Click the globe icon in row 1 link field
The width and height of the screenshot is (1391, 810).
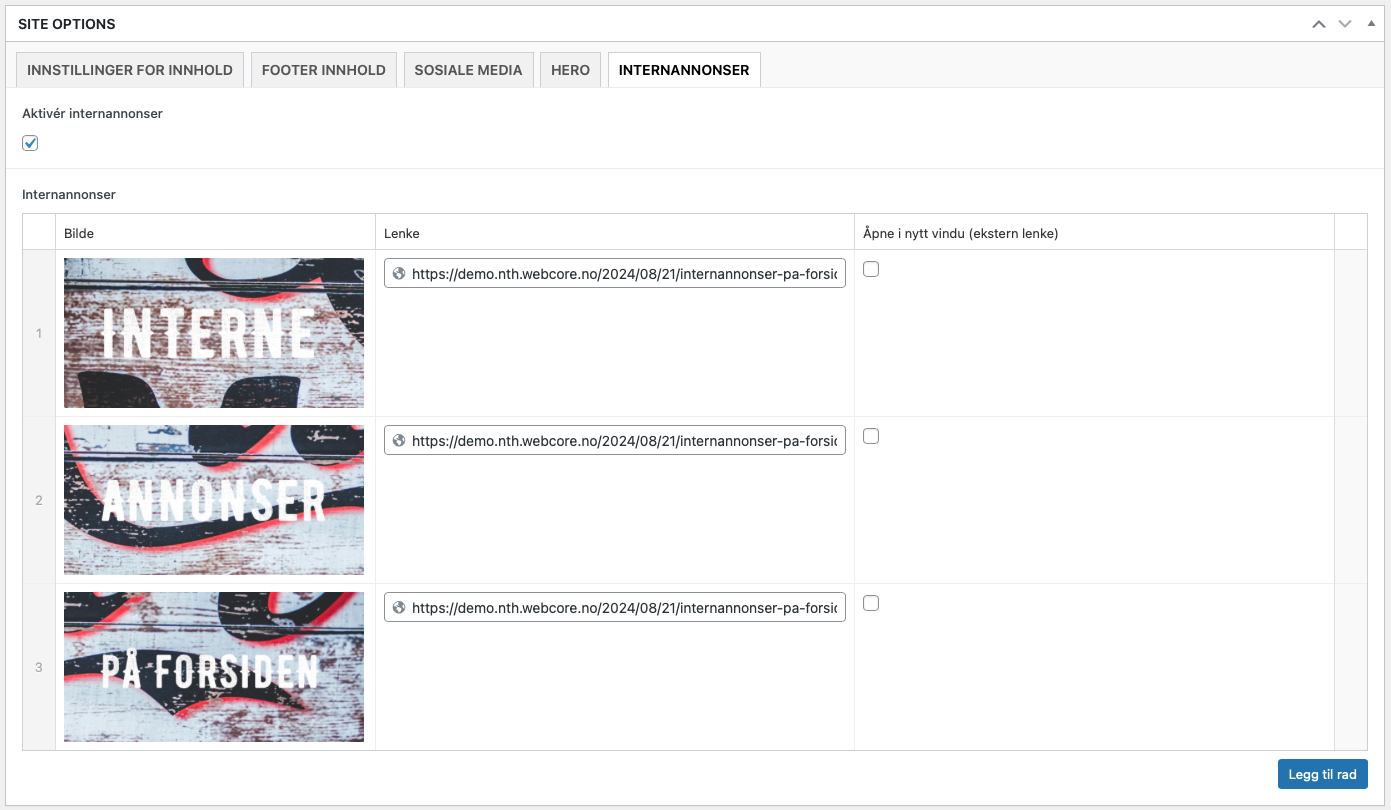point(399,273)
